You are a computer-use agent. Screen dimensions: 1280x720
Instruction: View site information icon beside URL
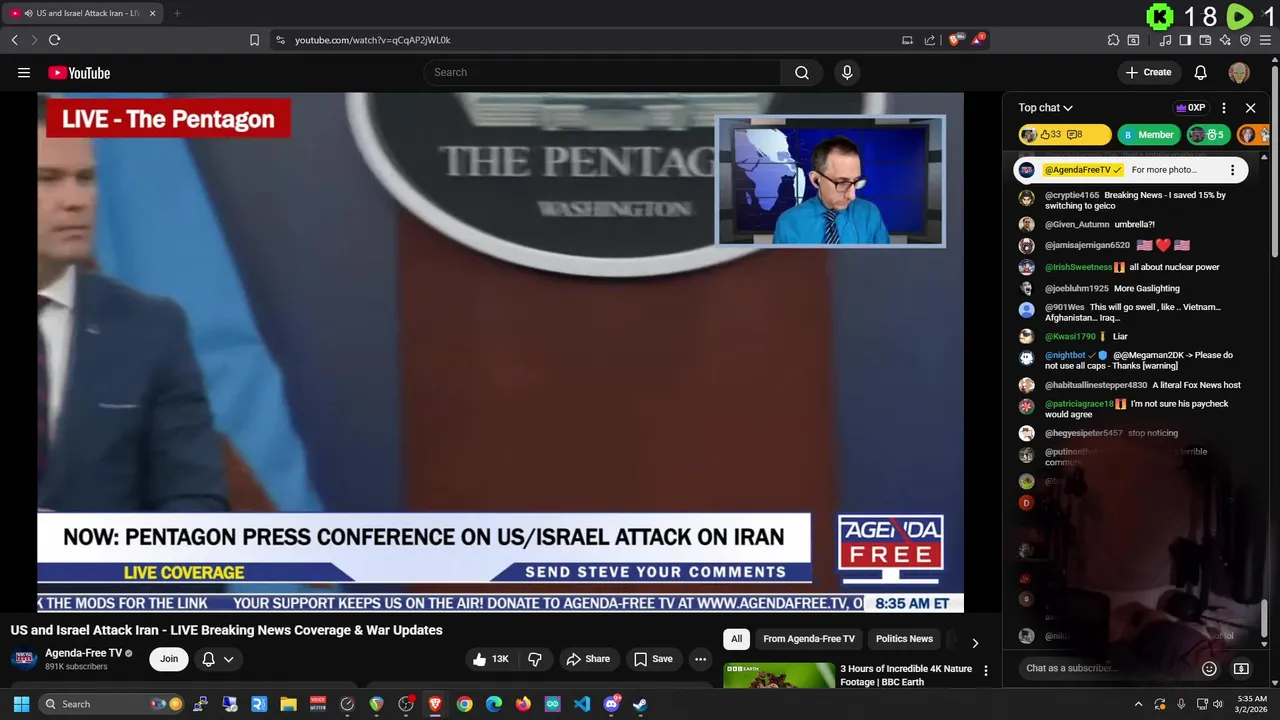[x=280, y=40]
